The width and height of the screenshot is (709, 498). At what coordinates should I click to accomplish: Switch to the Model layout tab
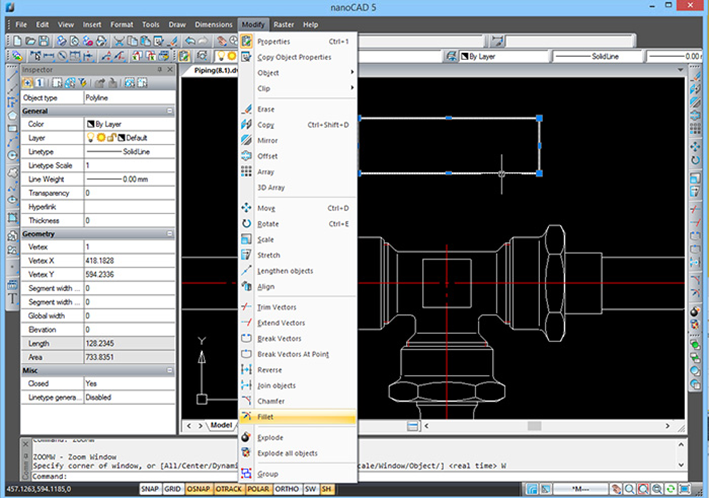pyautogui.click(x=222, y=425)
